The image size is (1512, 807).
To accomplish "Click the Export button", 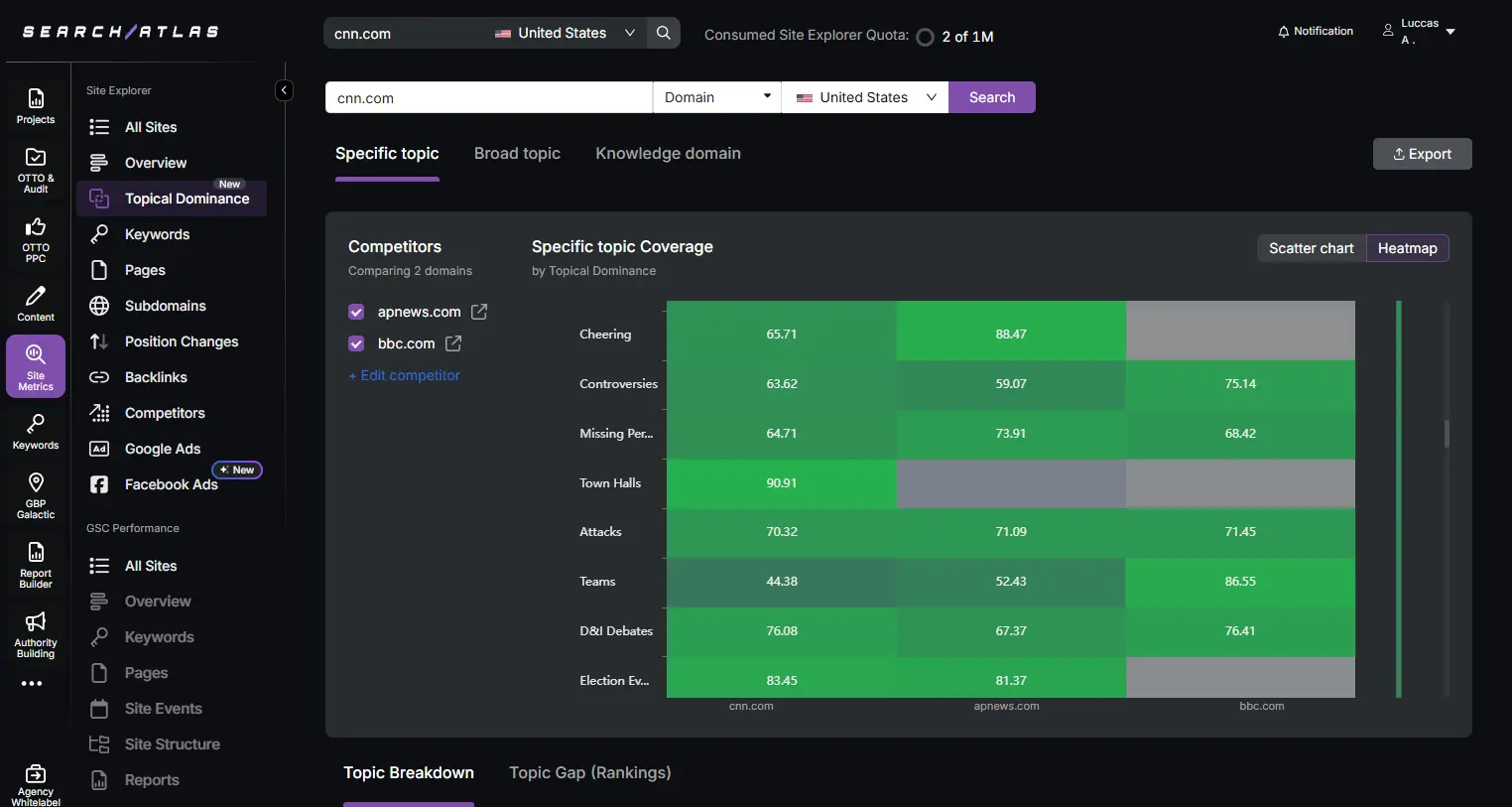I will point(1422,154).
